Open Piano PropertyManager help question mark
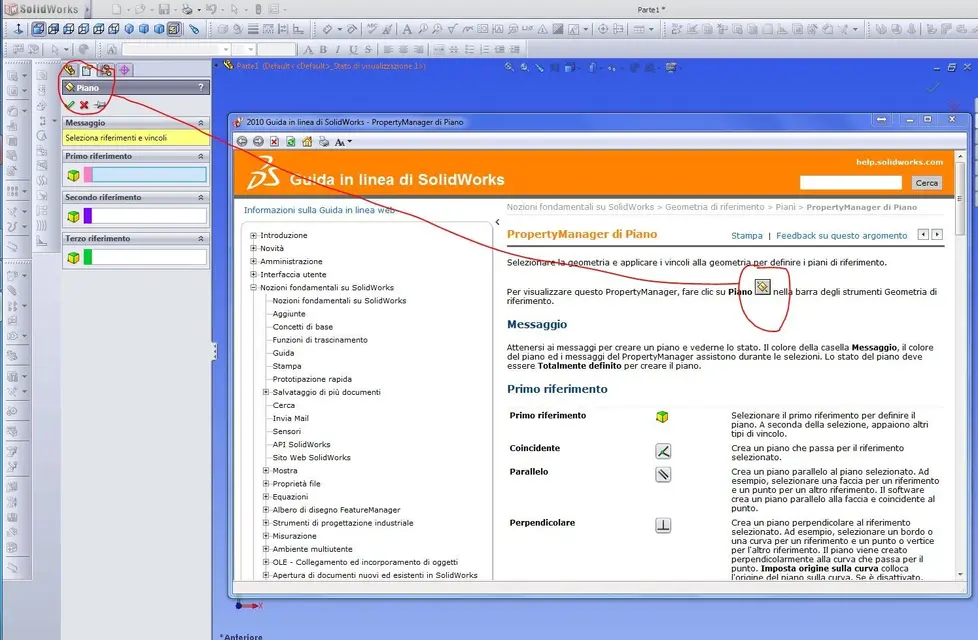Viewport: 978px width, 640px height. point(201,88)
